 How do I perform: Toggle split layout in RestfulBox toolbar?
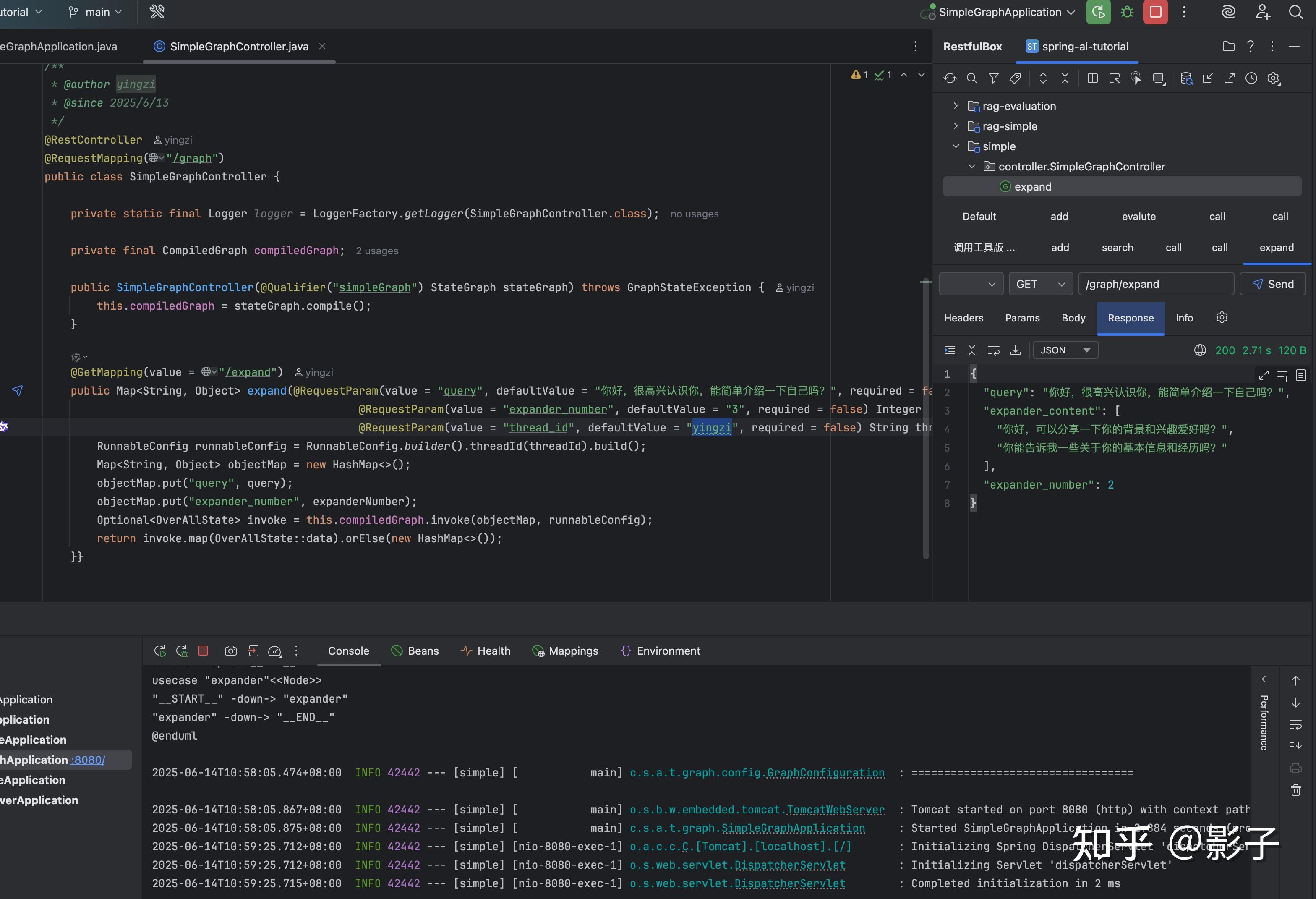[1092, 78]
